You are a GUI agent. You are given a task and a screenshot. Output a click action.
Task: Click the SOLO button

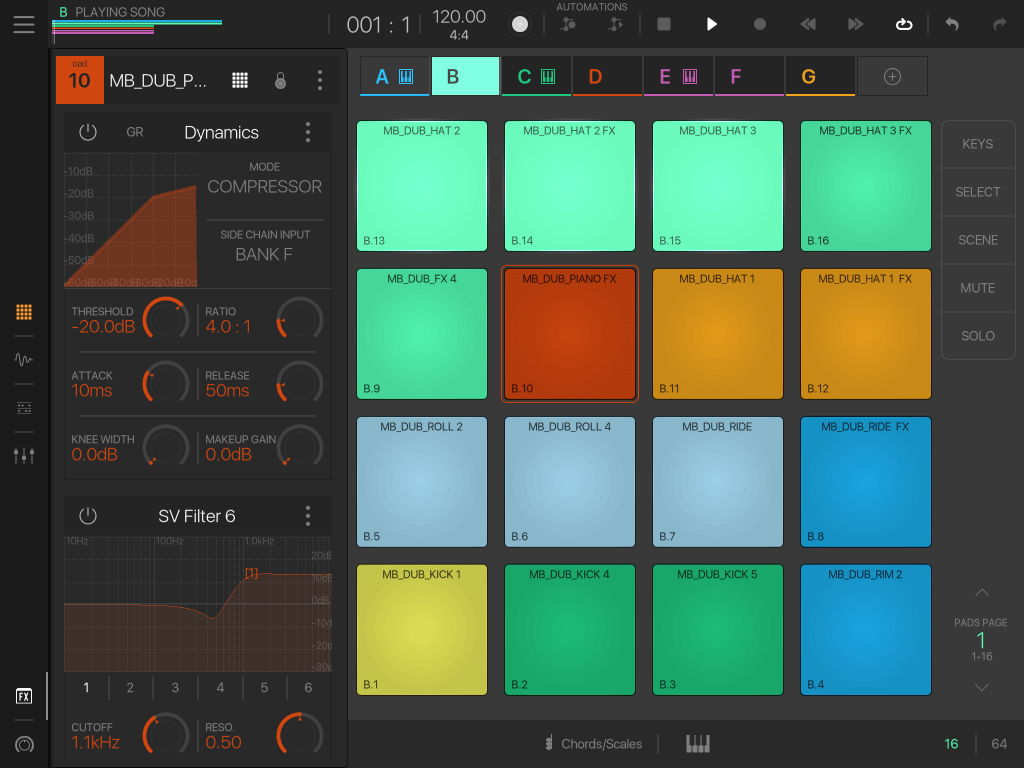pyautogui.click(x=977, y=336)
